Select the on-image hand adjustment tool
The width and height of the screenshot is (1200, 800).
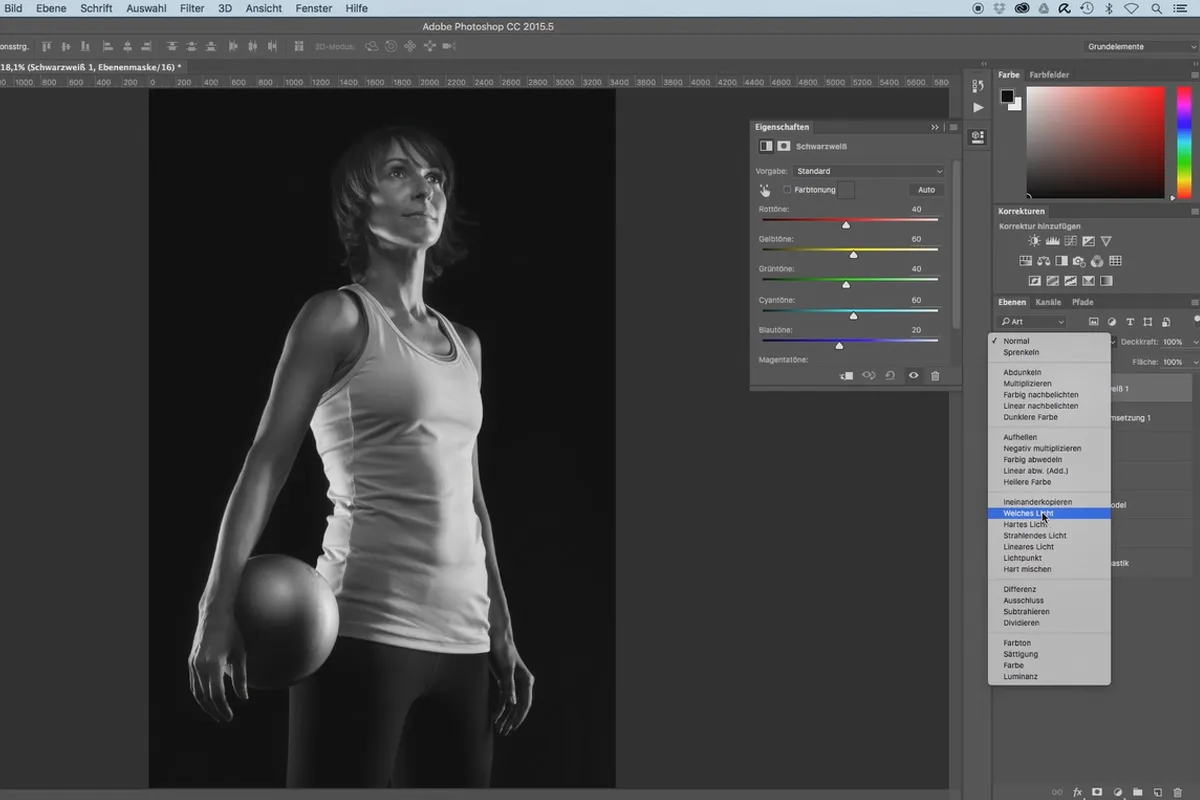(x=765, y=189)
